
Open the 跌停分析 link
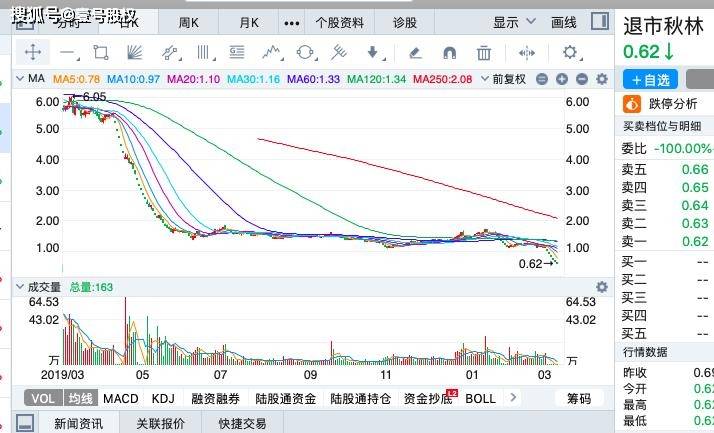673,104
